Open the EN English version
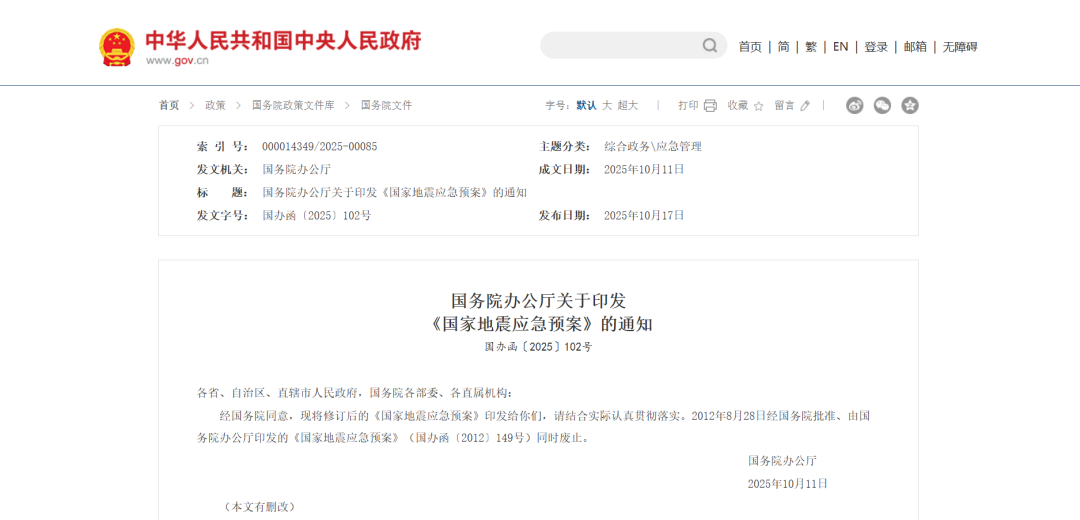This screenshot has height=520, width=1080. click(840, 47)
